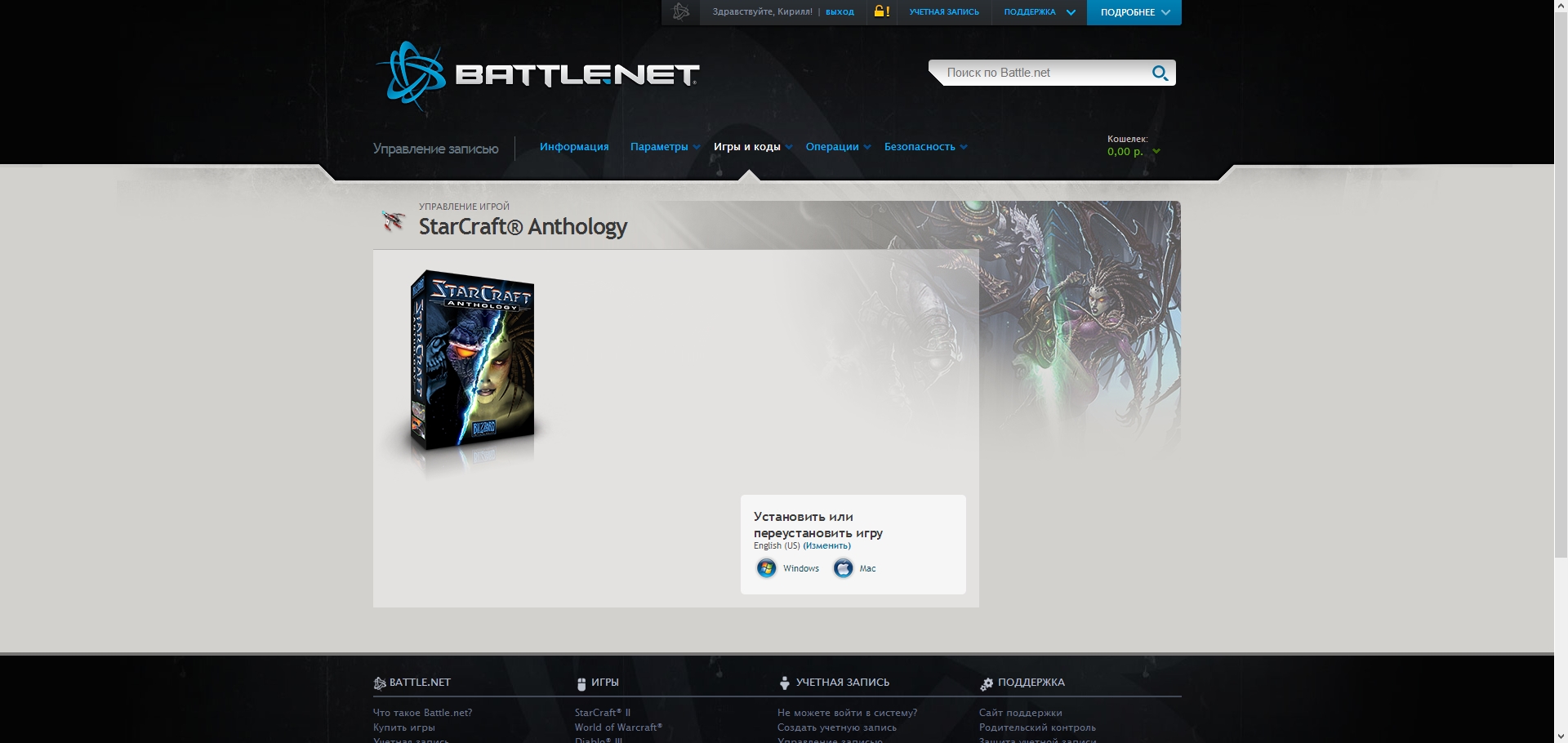Click the page scrollbar down arrow
This screenshot has width=1568, height=743.
[1561, 736]
